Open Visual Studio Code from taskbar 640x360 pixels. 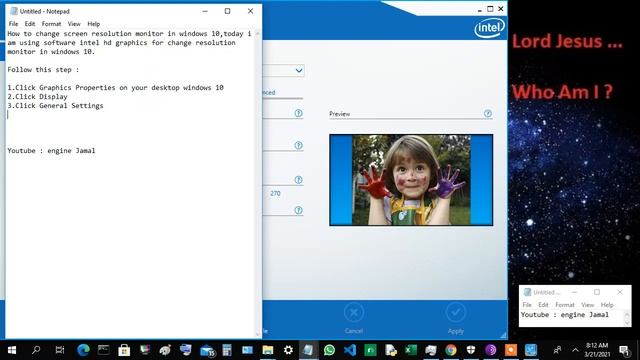pyautogui.click(x=350, y=350)
